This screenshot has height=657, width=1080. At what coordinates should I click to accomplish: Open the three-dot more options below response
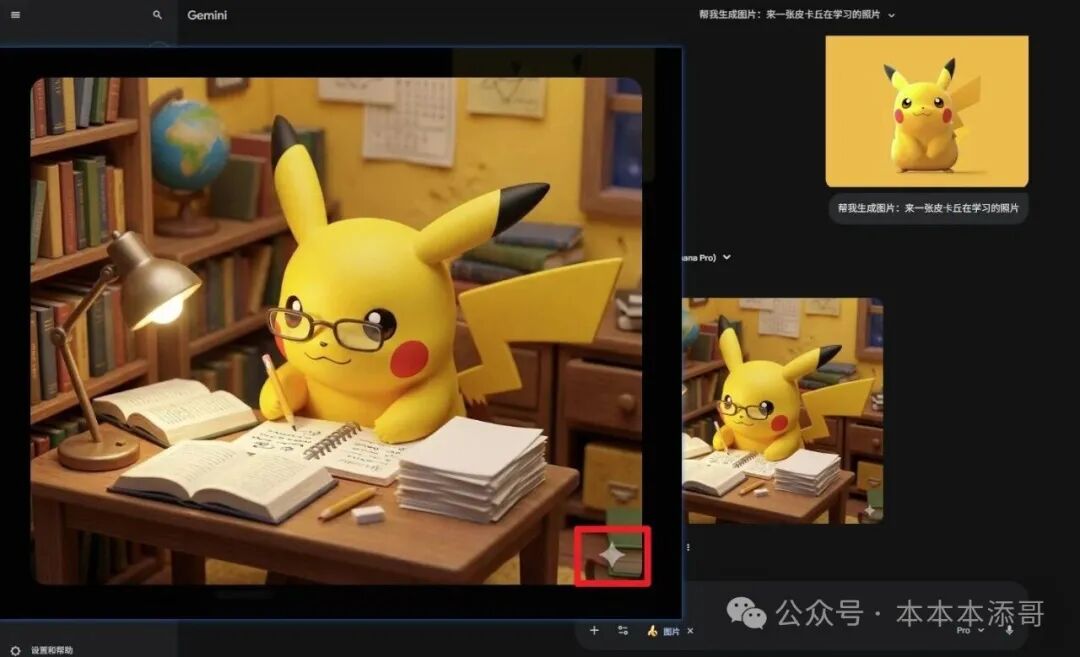(688, 548)
